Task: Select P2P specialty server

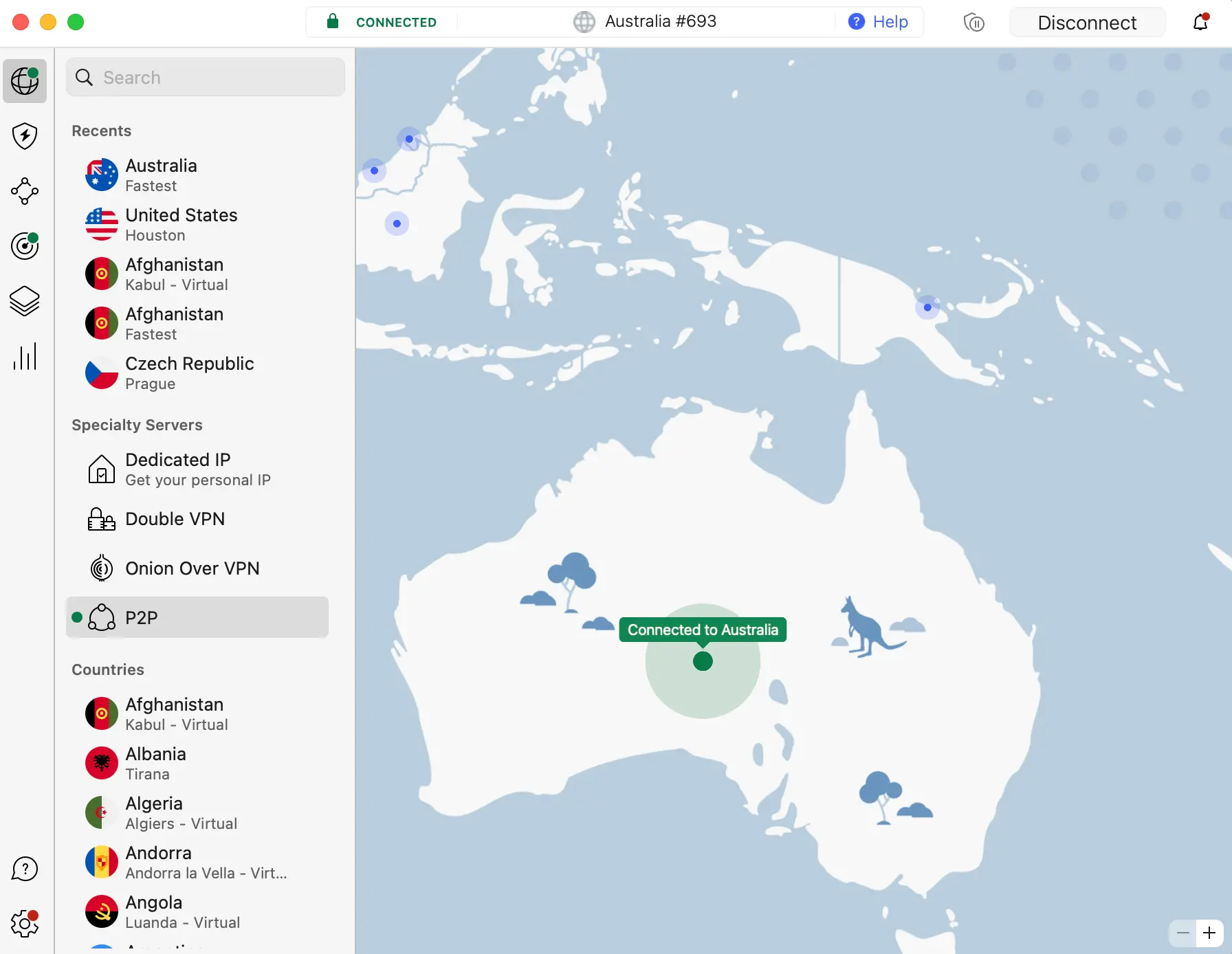Action: coord(197,617)
